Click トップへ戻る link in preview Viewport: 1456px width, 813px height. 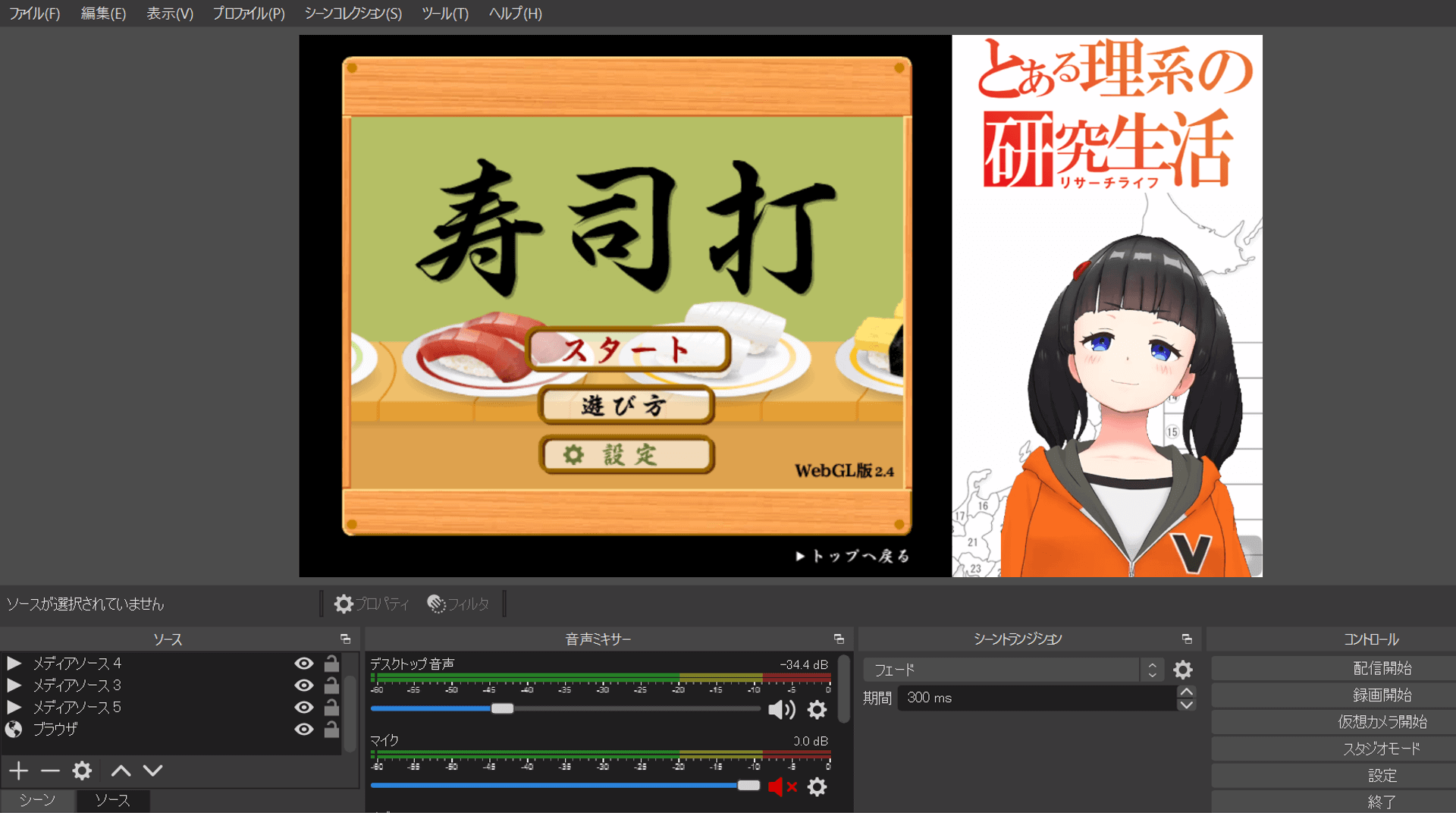click(x=852, y=556)
